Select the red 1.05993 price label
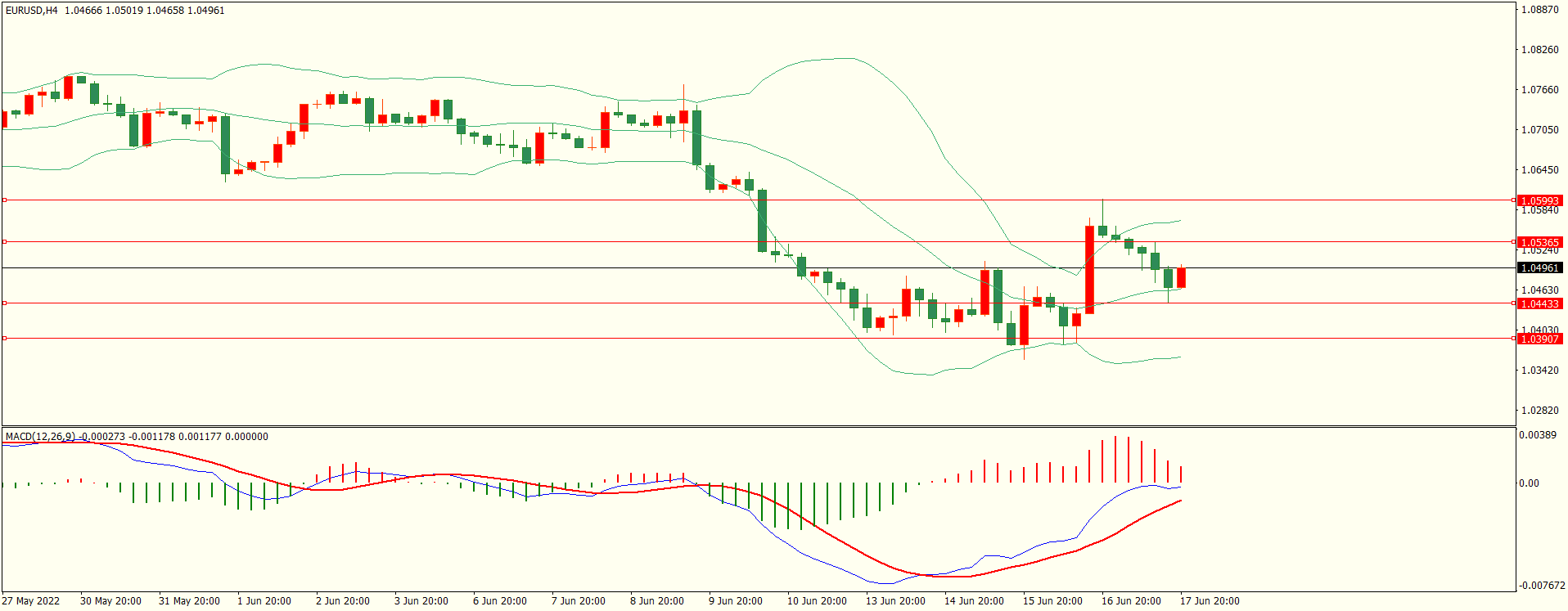Viewport: 1568px width, 611px height. click(1539, 200)
